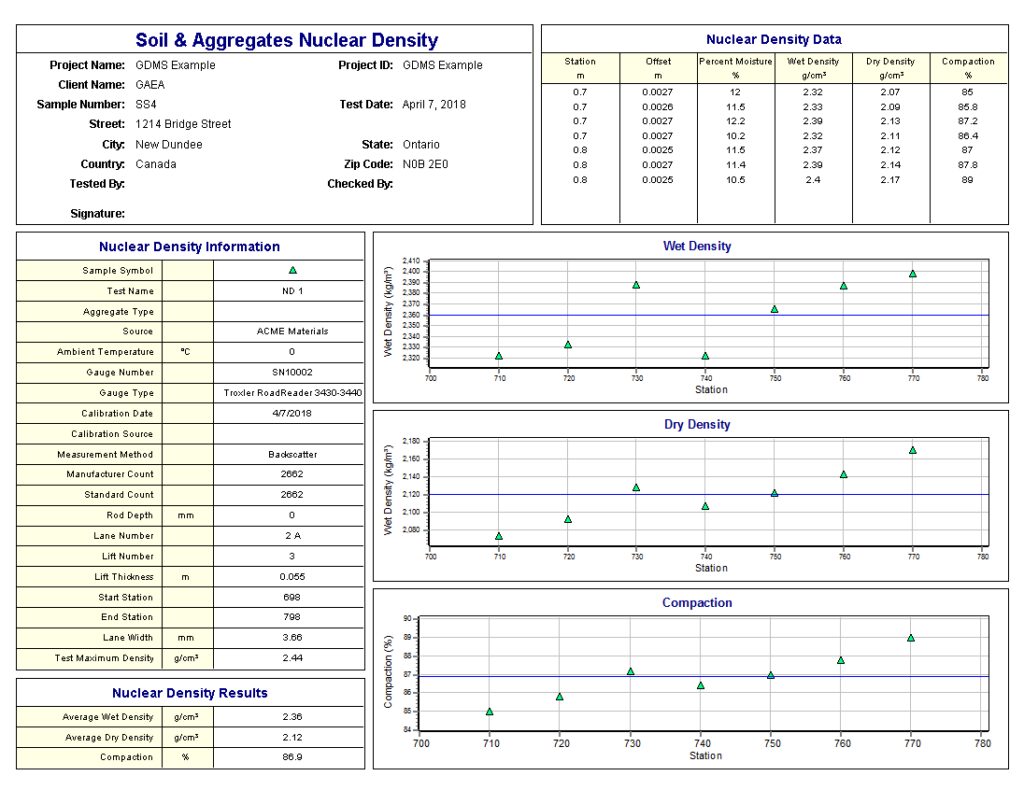Click the Nuclear Density Results header
The image size is (1024, 790).
click(190, 692)
